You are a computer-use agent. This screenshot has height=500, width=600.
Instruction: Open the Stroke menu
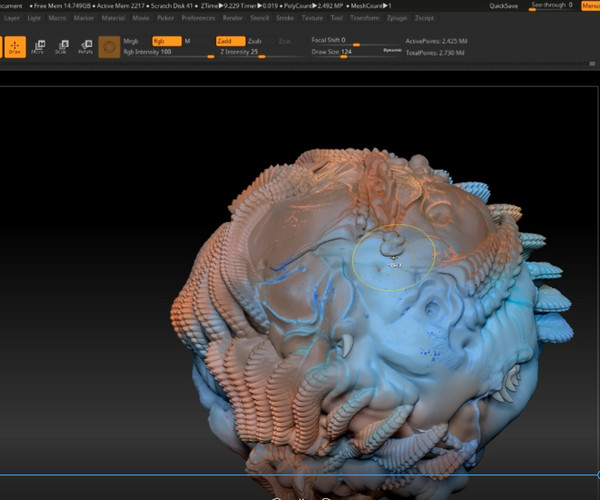click(285, 18)
